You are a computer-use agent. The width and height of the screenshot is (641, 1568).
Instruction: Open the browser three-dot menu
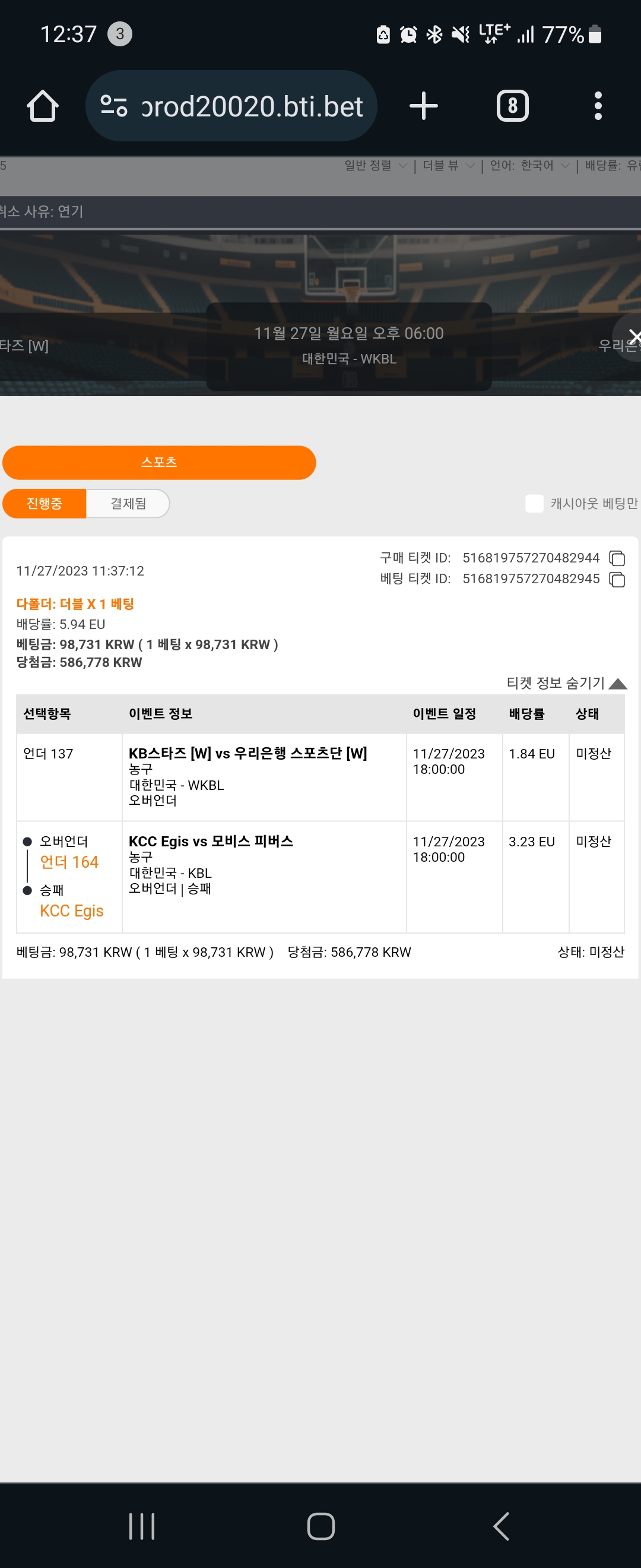click(x=598, y=106)
